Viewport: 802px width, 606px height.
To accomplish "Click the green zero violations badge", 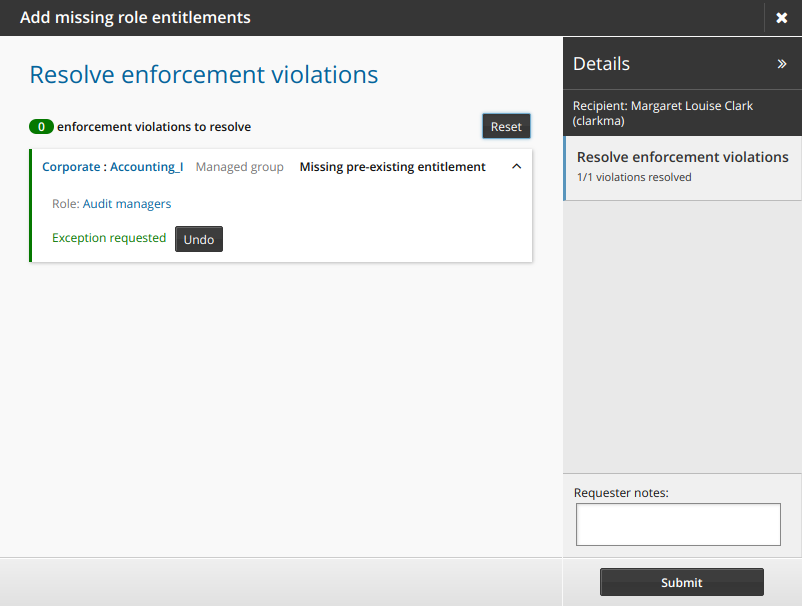I will pos(41,127).
